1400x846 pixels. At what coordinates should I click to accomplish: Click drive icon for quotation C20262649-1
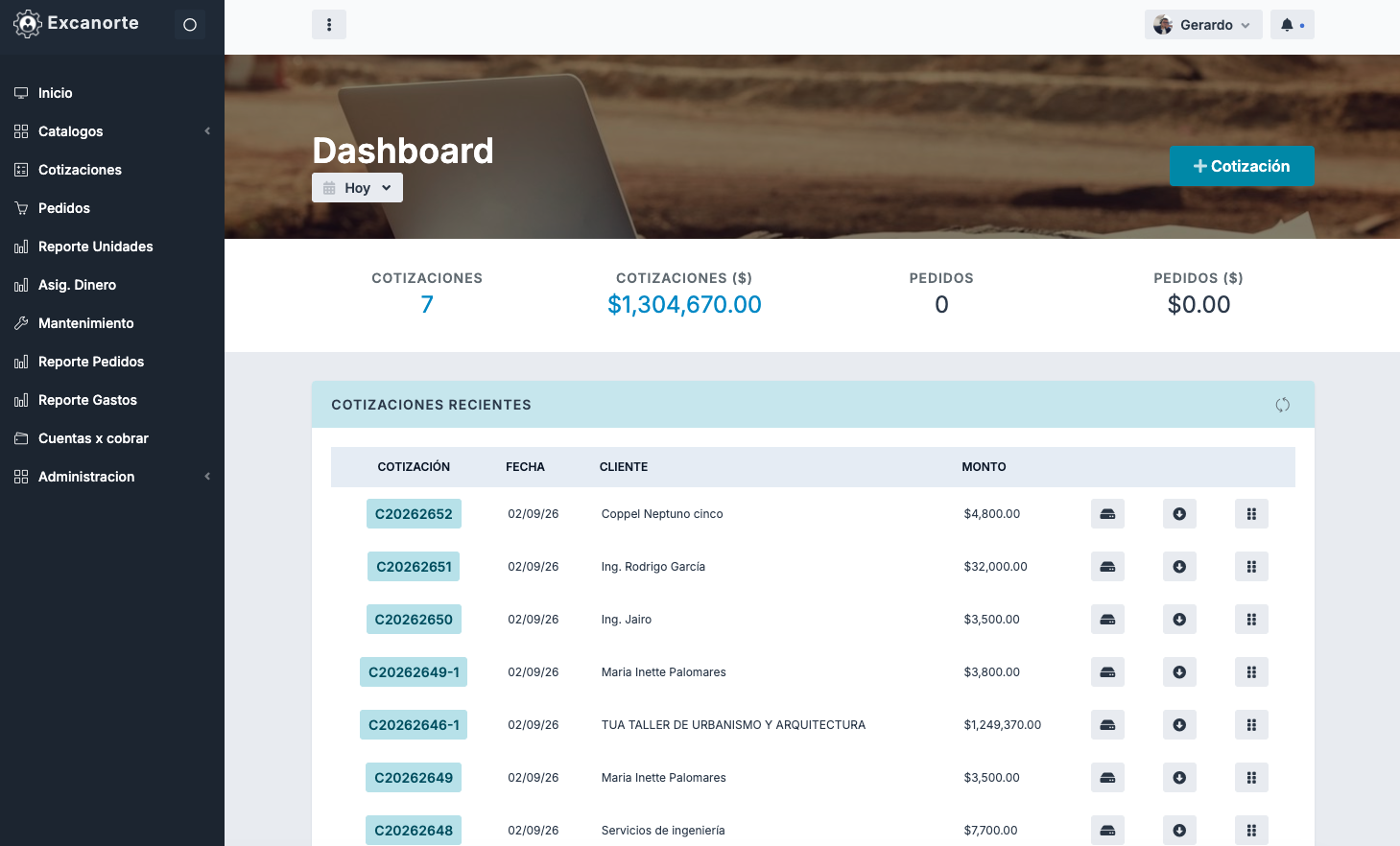click(x=1107, y=672)
